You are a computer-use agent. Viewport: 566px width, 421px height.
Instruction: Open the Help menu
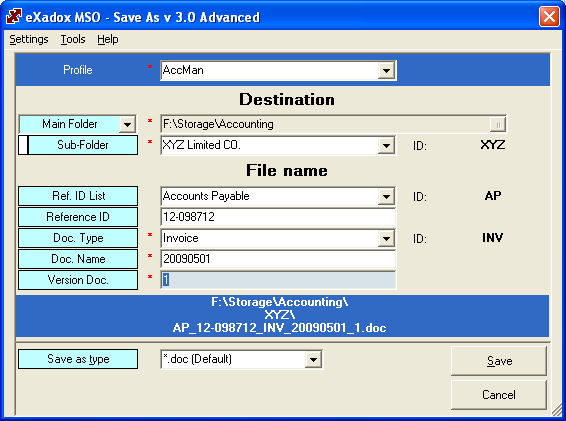(x=108, y=39)
